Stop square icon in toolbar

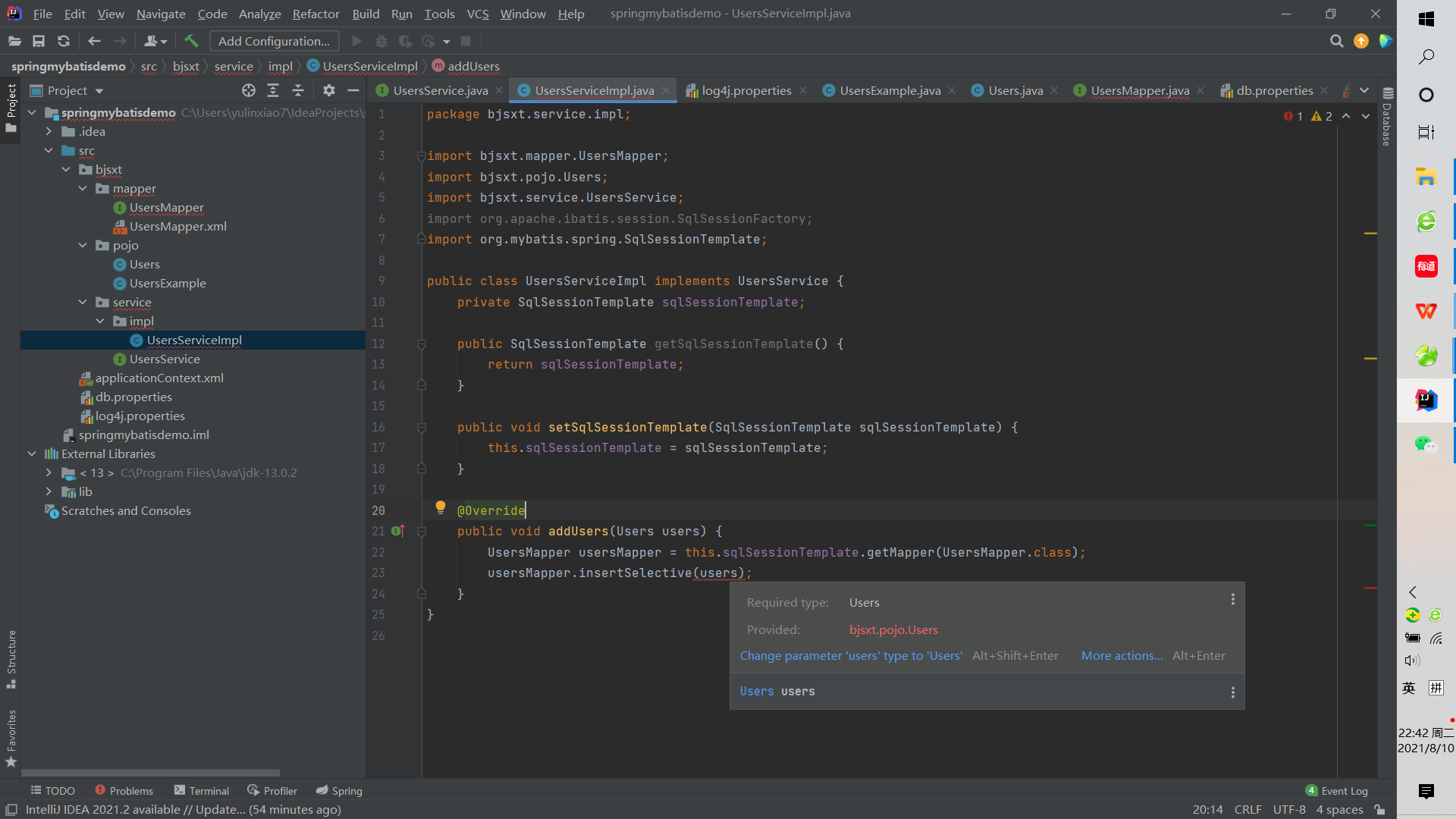click(466, 41)
